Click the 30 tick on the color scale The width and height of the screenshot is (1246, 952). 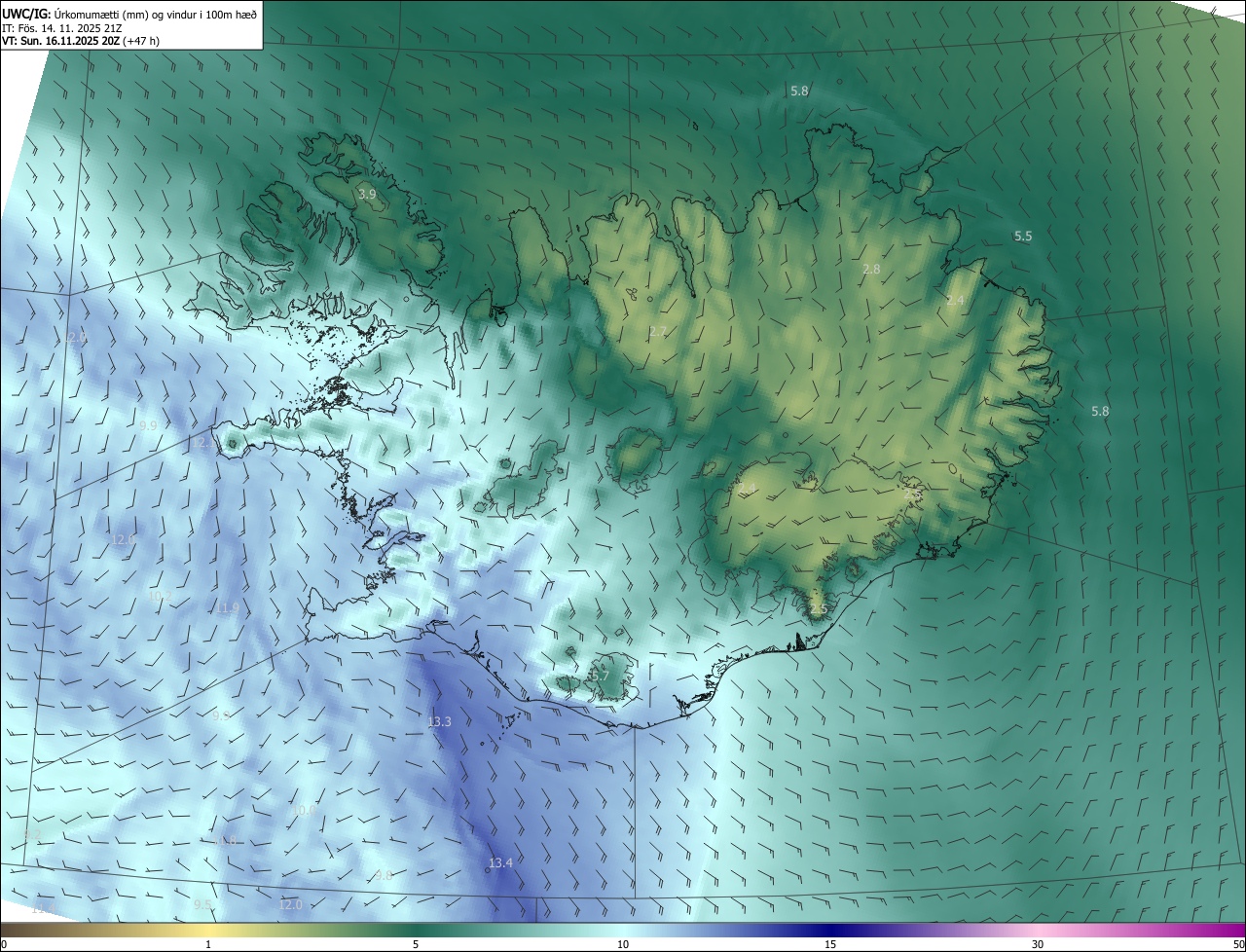coord(1038,944)
